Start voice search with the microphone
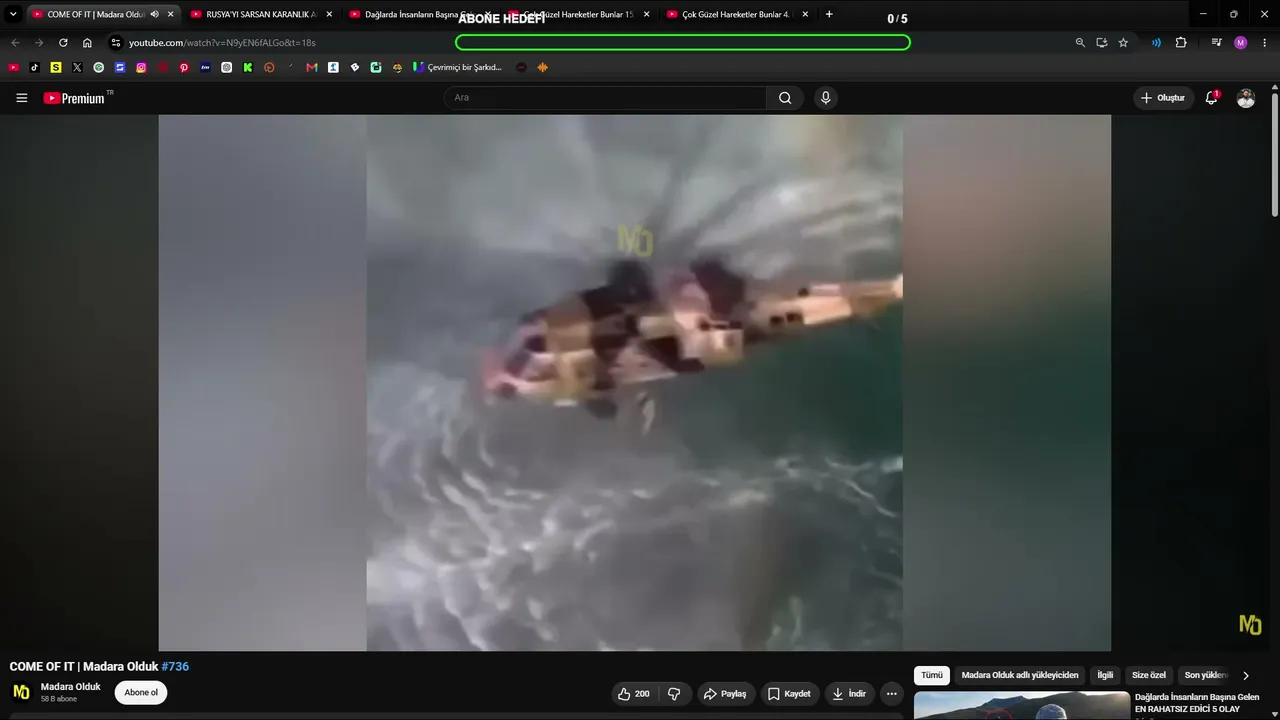The image size is (1280, 720). pyautogui.click(x=825, y=98)
